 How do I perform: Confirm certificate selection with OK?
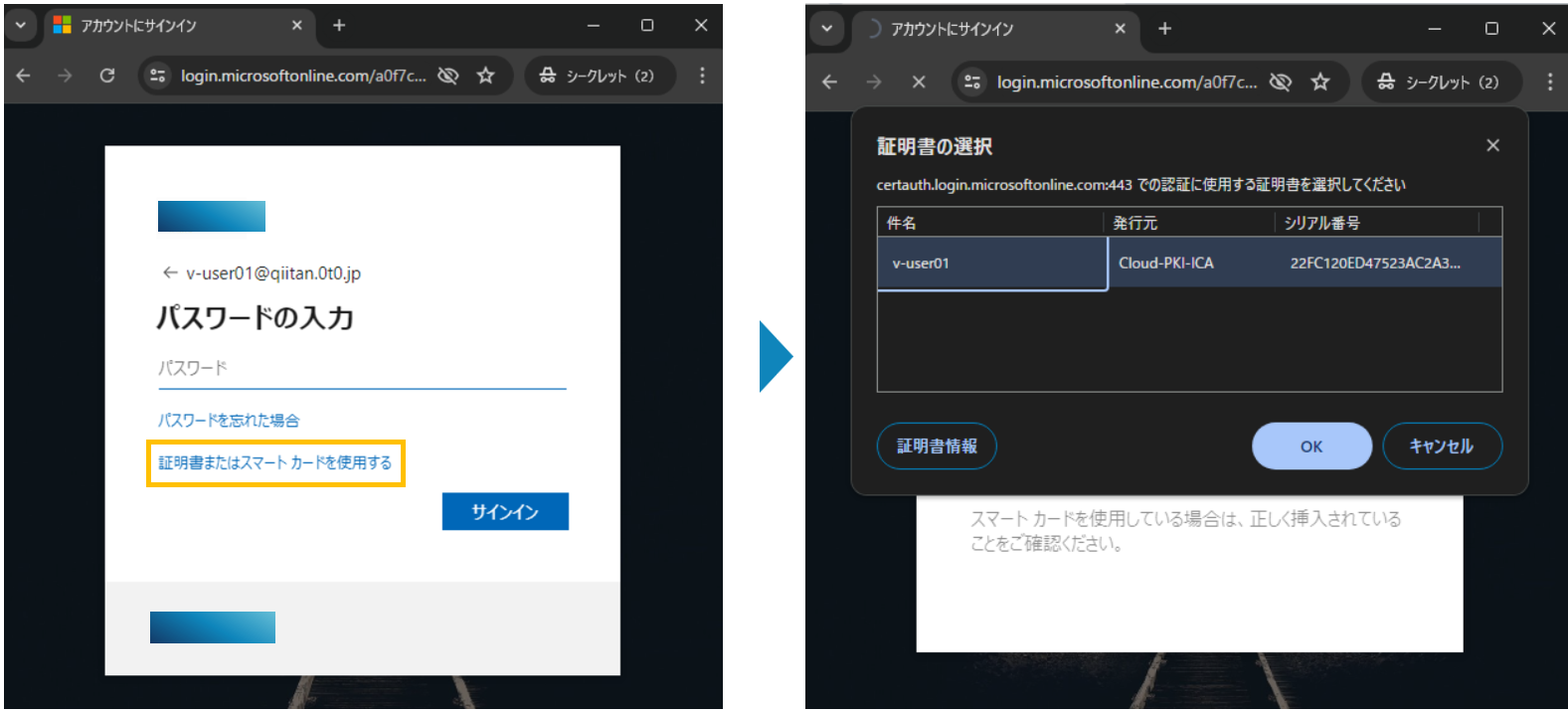click(1311, 446)
